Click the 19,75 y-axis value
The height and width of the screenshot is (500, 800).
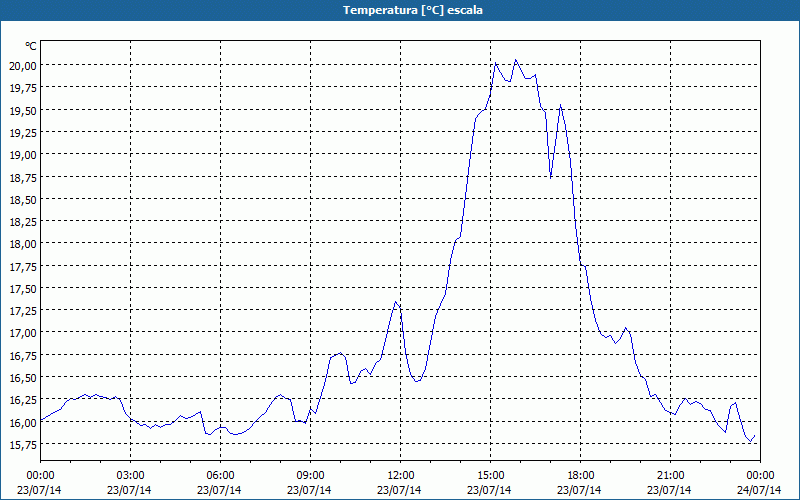[x=23, y=87]
